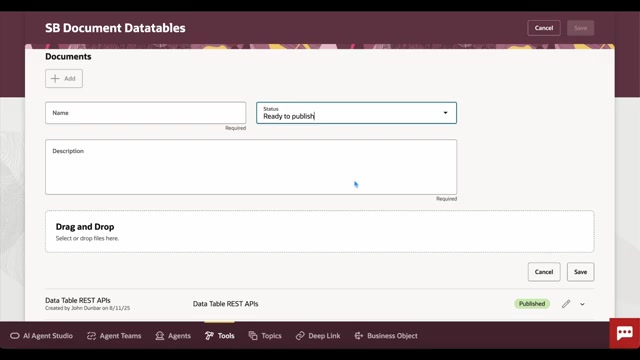Screen dimensions: 640x360
Task: Click the Drag and Drop file area
Action: [320, 231]
